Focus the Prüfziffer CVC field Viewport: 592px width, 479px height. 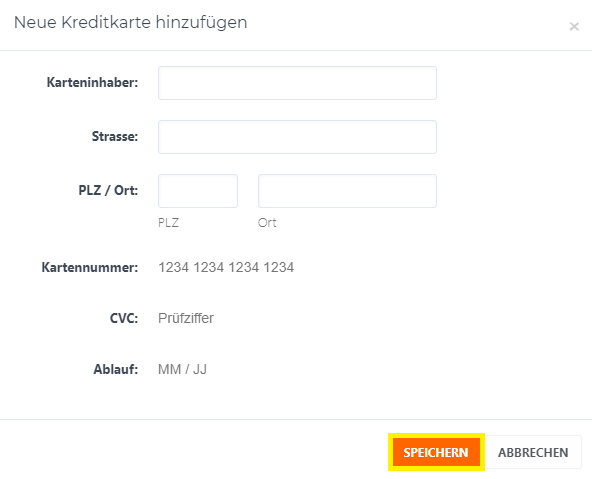tap(297, 318)
